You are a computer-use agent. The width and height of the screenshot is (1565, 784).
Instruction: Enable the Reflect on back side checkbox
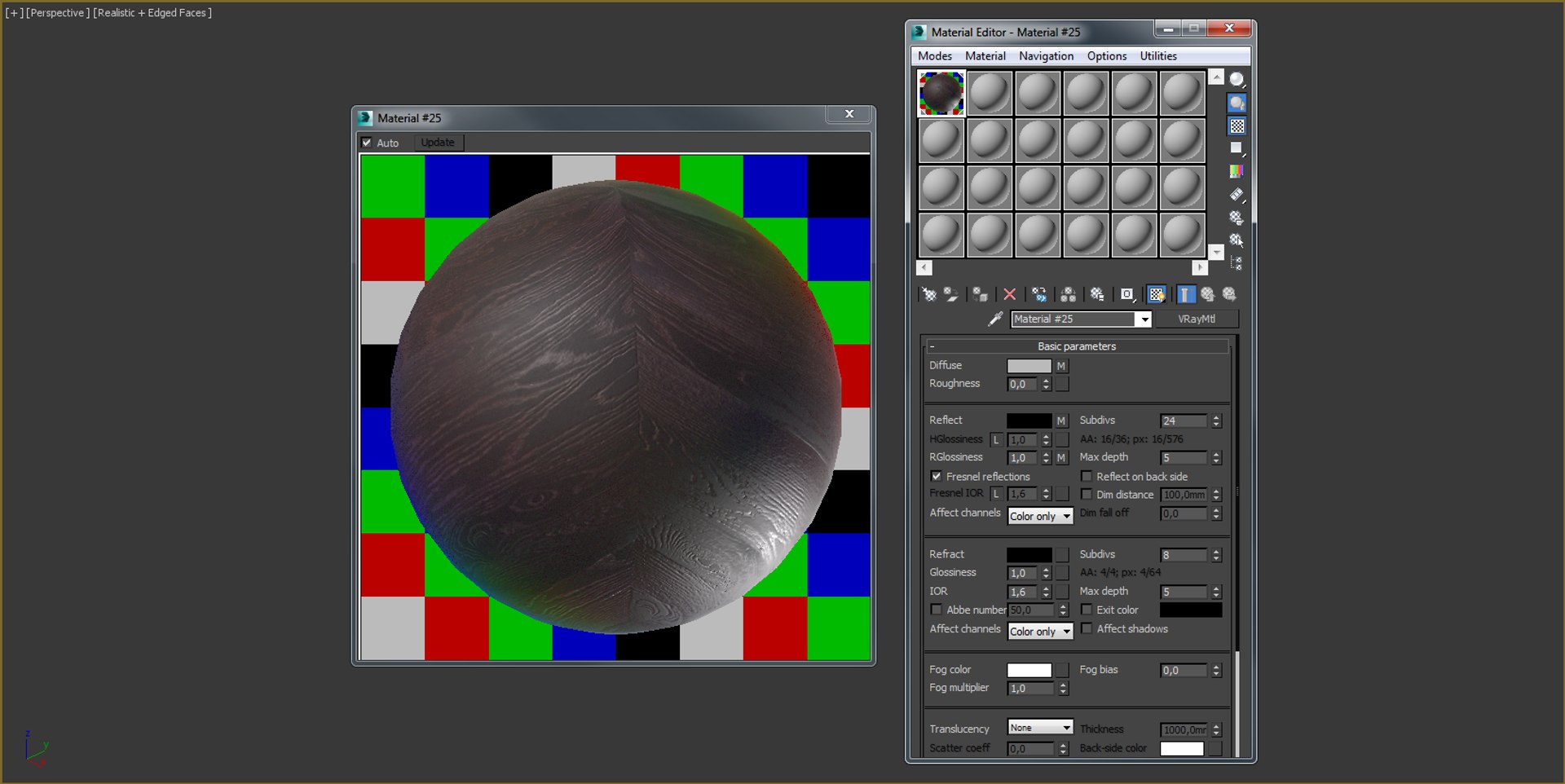coord(1087,476)
